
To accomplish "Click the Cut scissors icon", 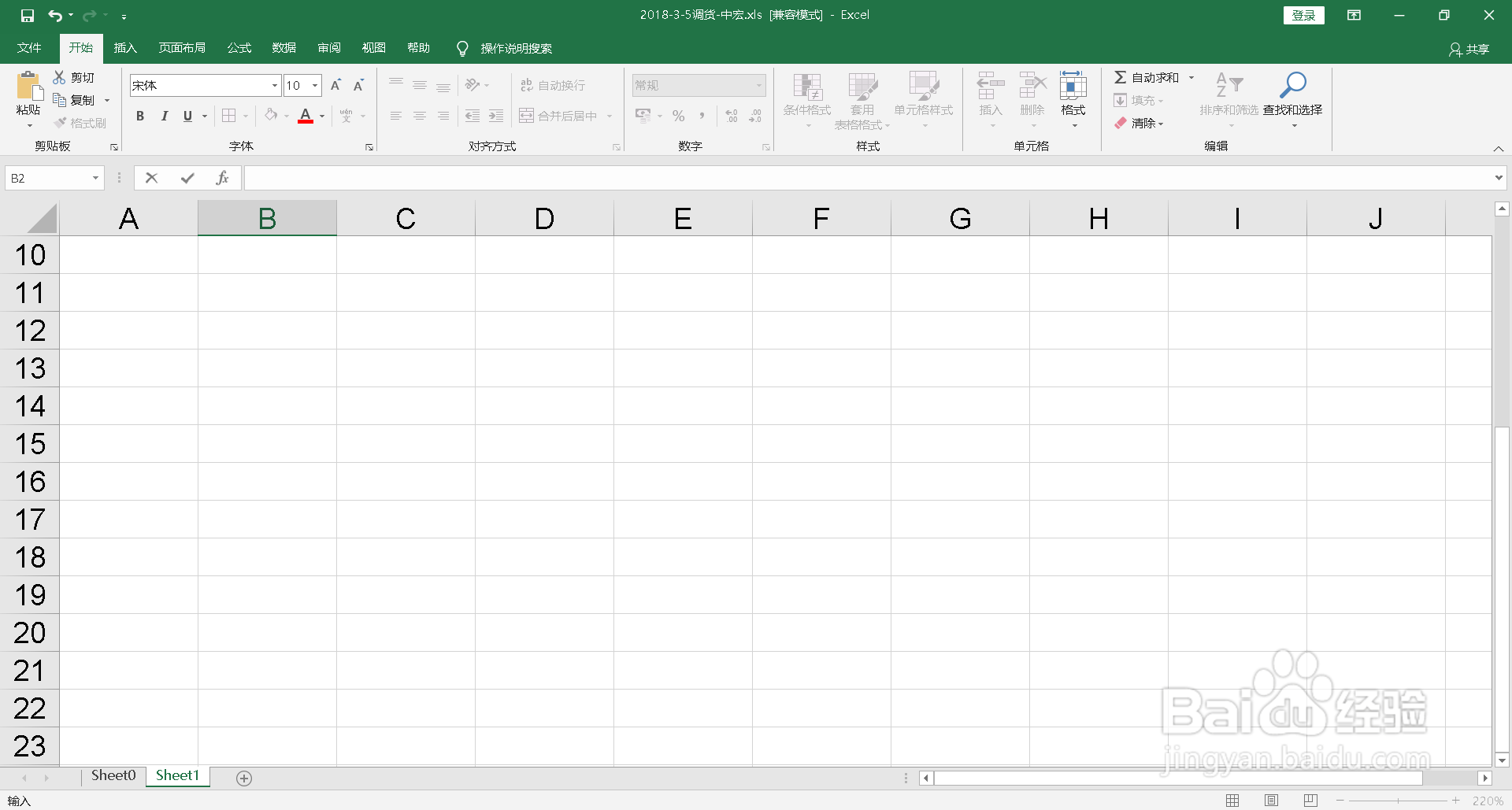I will [x=59, y=77].
